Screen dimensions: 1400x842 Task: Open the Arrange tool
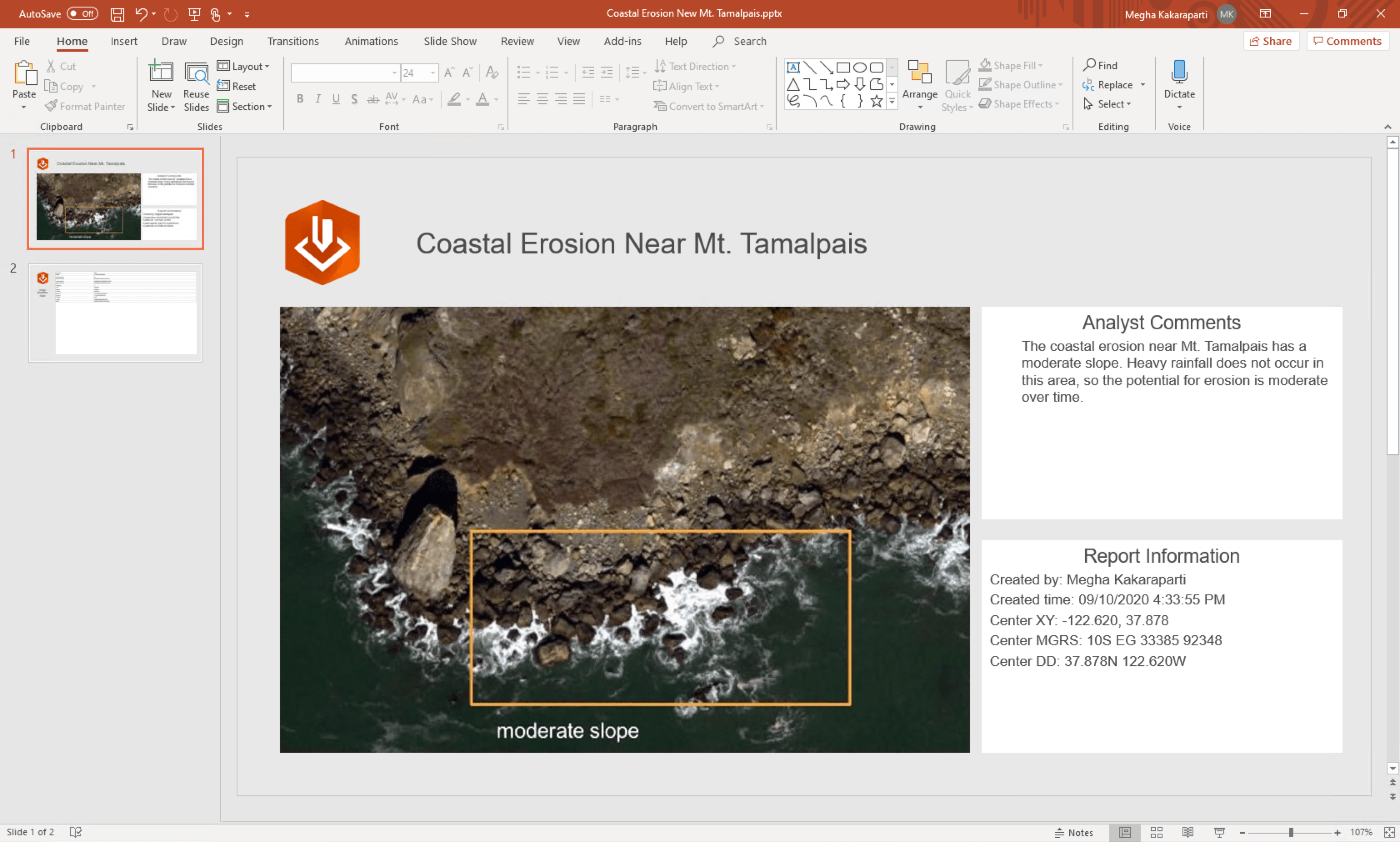point(919,85)
